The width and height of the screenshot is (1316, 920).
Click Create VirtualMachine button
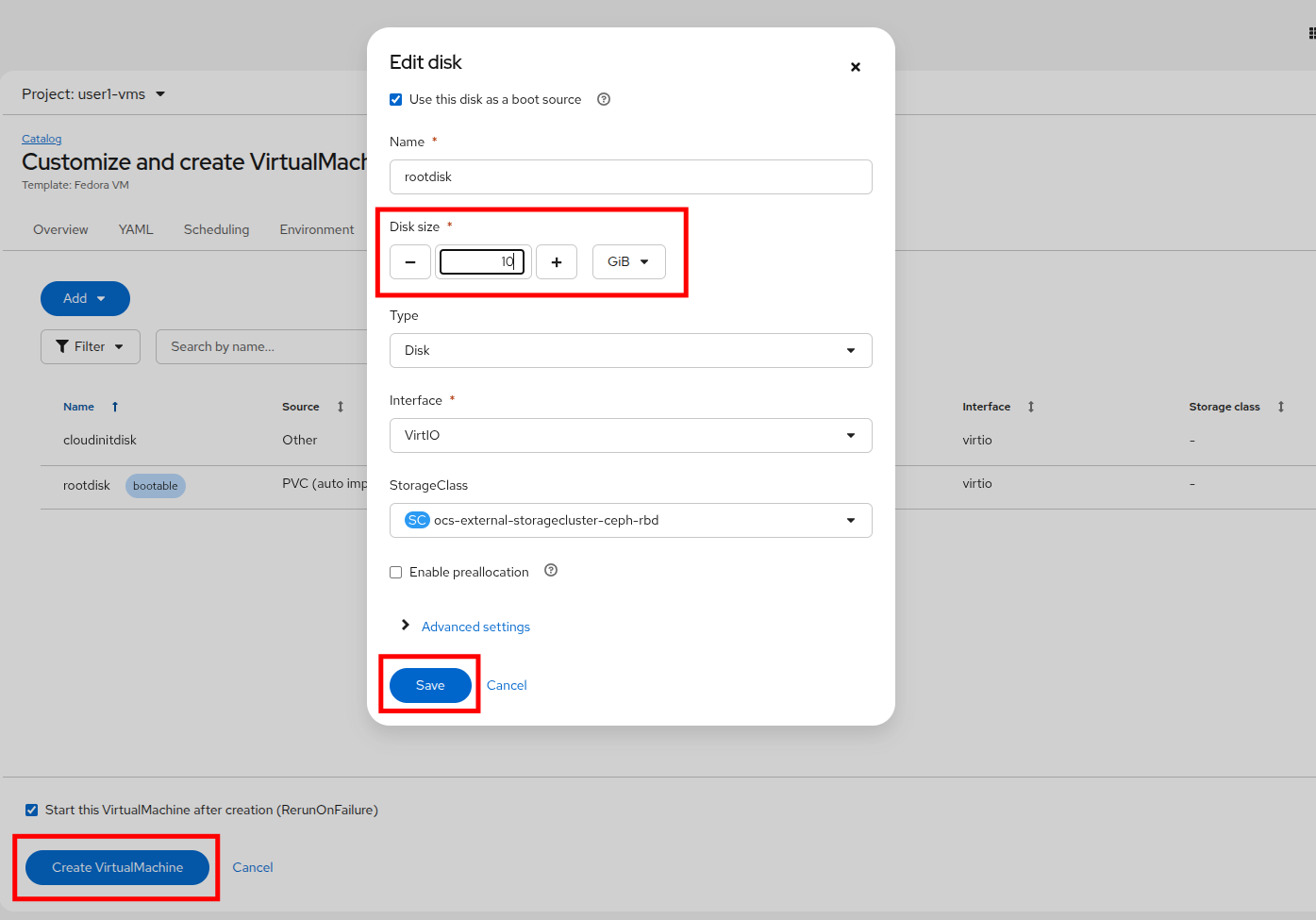coord(117,867)
